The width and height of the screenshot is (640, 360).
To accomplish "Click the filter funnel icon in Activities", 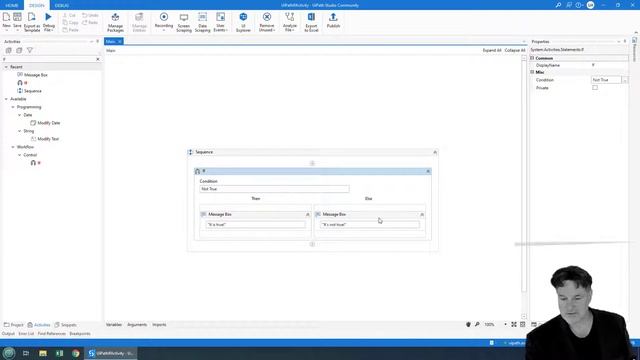I will click(x=30, y=50).
